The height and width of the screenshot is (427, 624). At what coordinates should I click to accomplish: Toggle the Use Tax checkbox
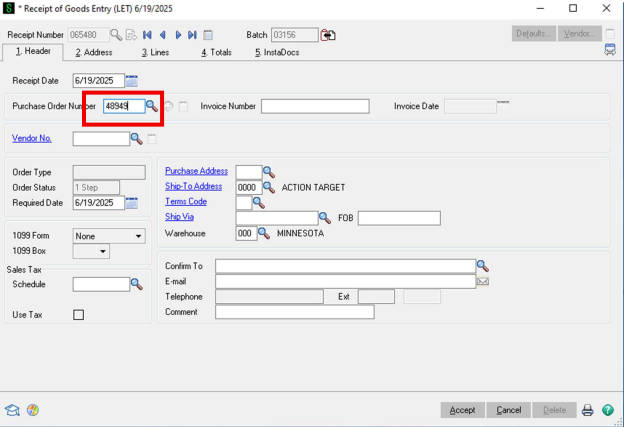pyautogui.click(x=79, y=315)
